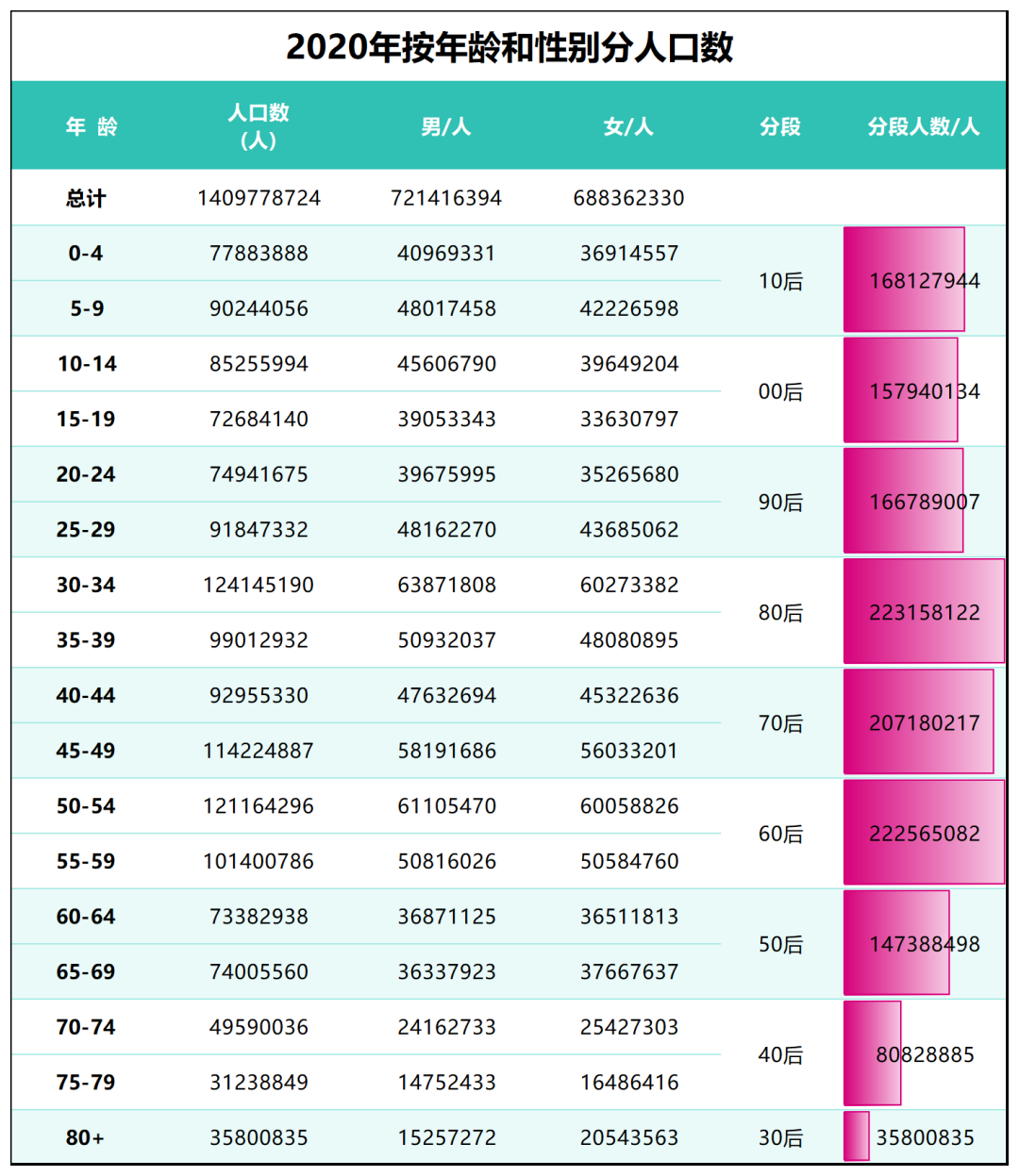
Task: Click the 40后 data bar showing 80828885
Action: [x=873, y=1053]
